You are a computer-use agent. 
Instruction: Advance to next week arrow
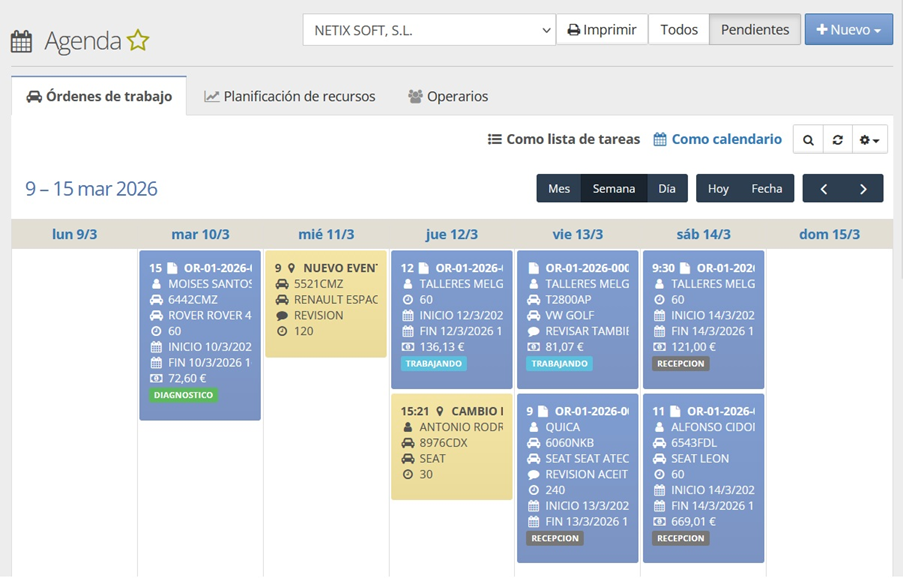[863, 189]
